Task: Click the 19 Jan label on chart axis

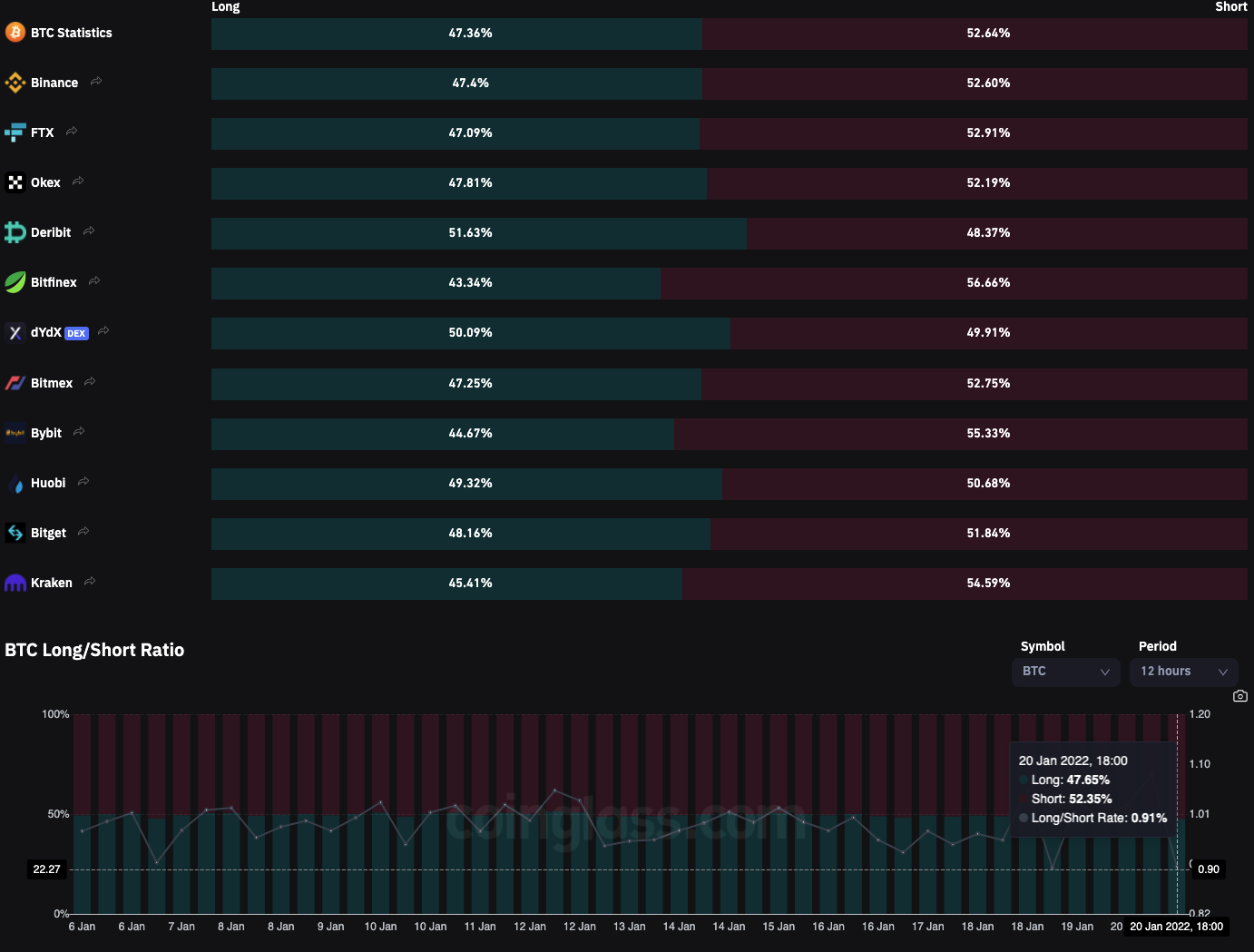Action: point(1077,927)
